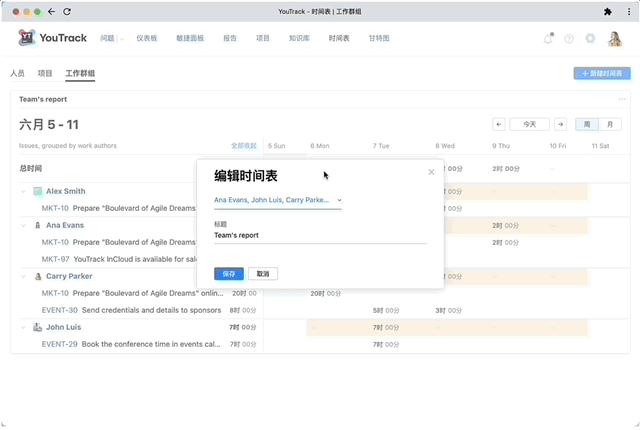Click the 9 Thu column header

point(501,146)
